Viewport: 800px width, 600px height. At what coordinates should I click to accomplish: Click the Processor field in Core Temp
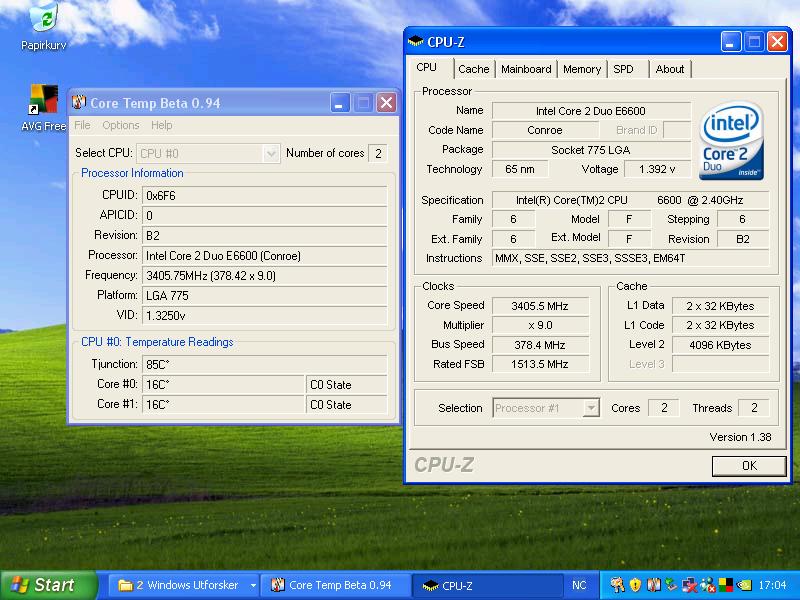pos(264,256)
